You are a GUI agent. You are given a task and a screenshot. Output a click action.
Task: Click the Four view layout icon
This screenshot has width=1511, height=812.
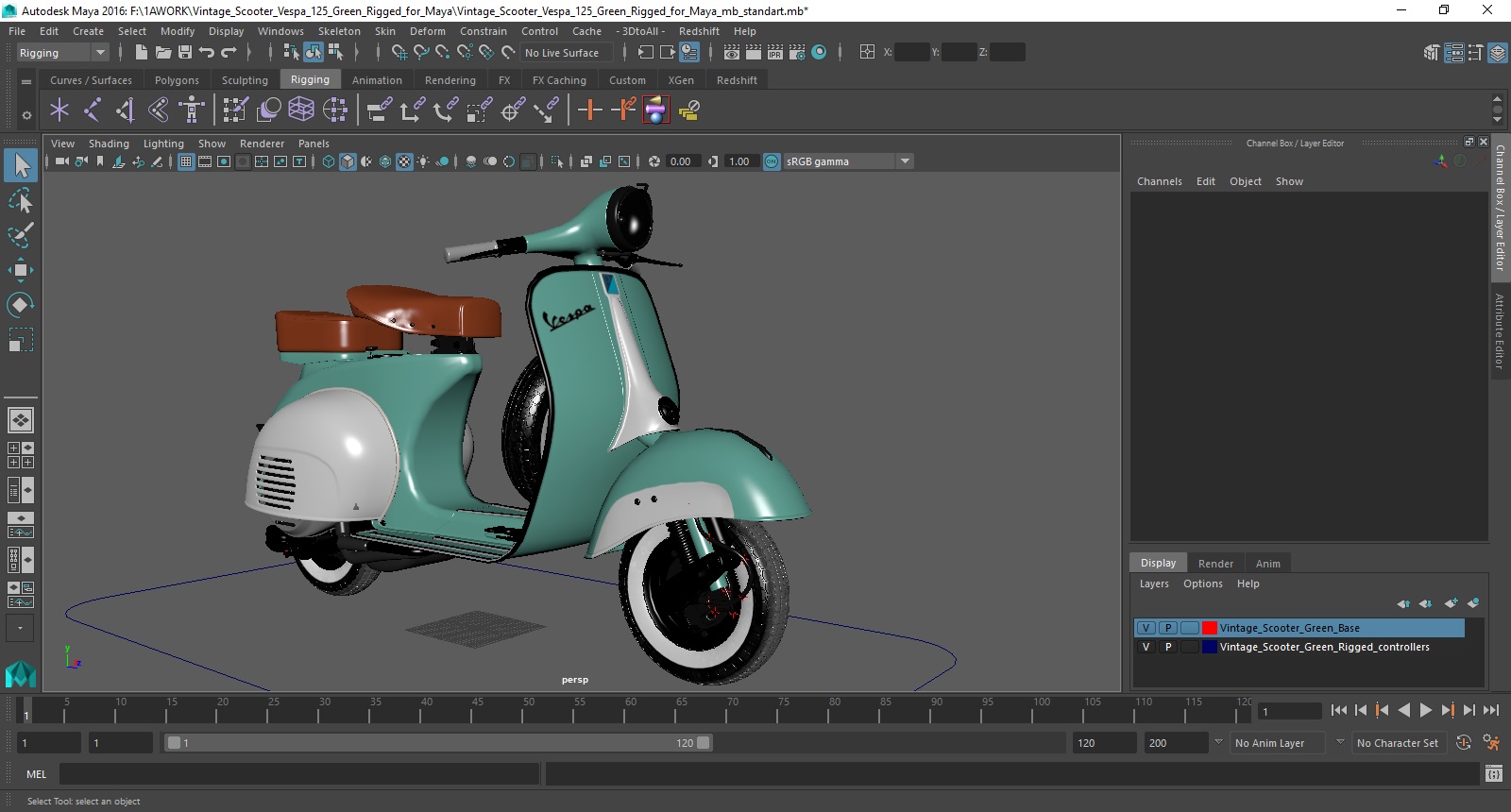[x=21, y=455]
